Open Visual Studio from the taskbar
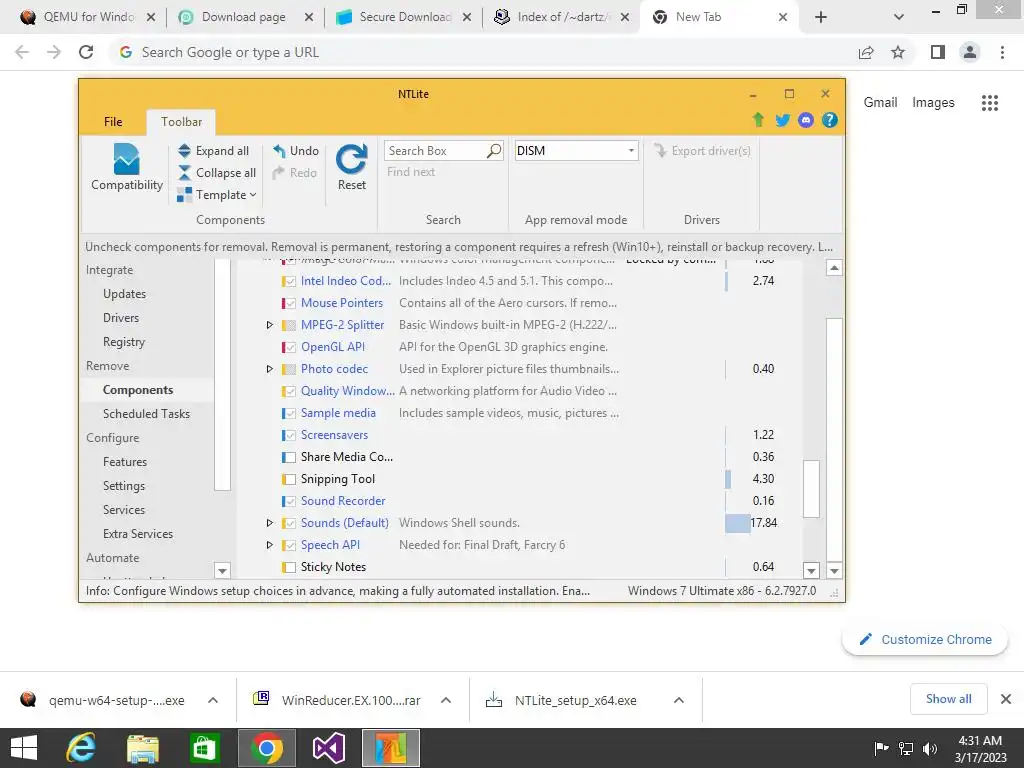 (x=328, y=748)
